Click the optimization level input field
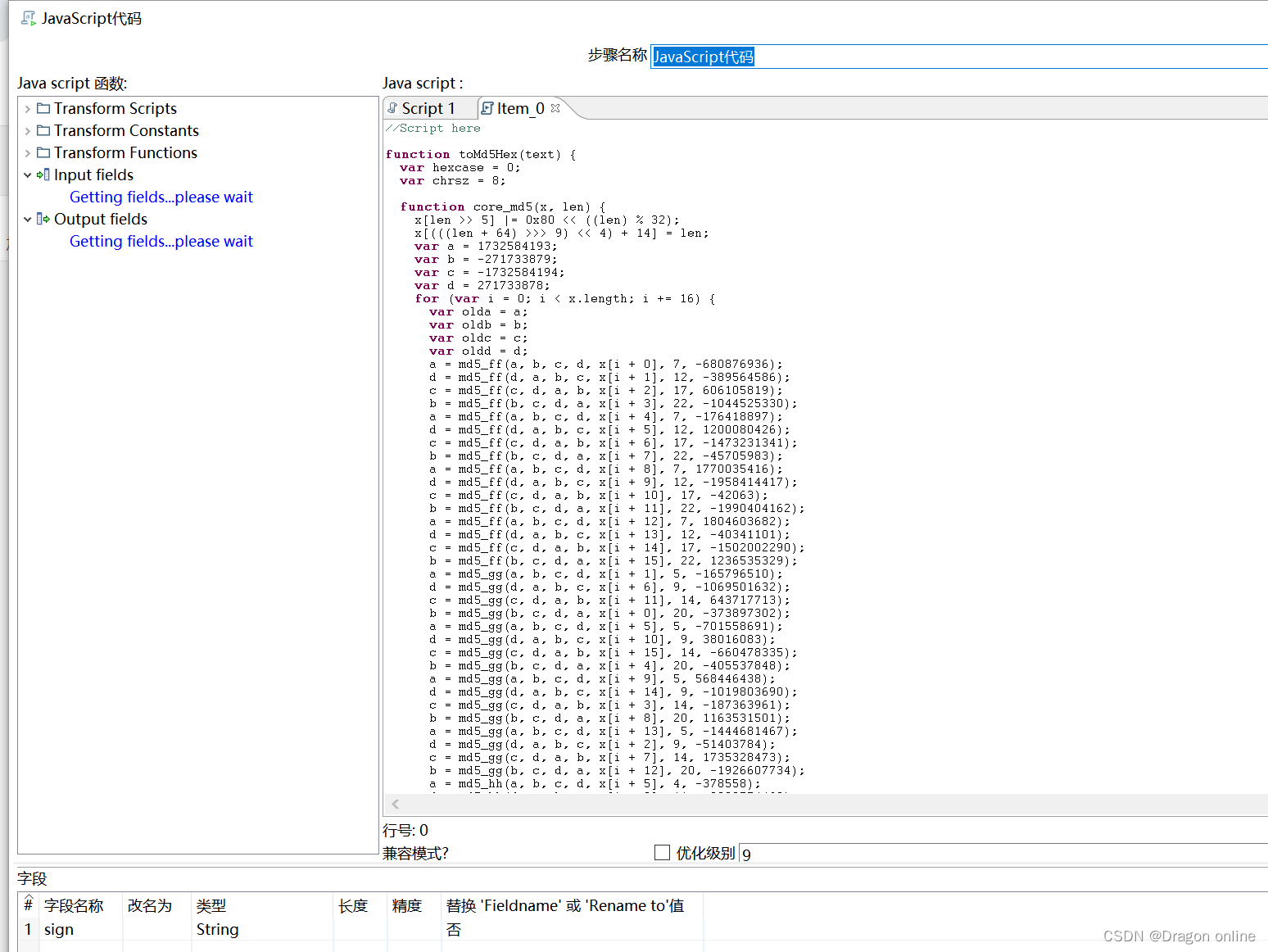 pos(1003,854)
